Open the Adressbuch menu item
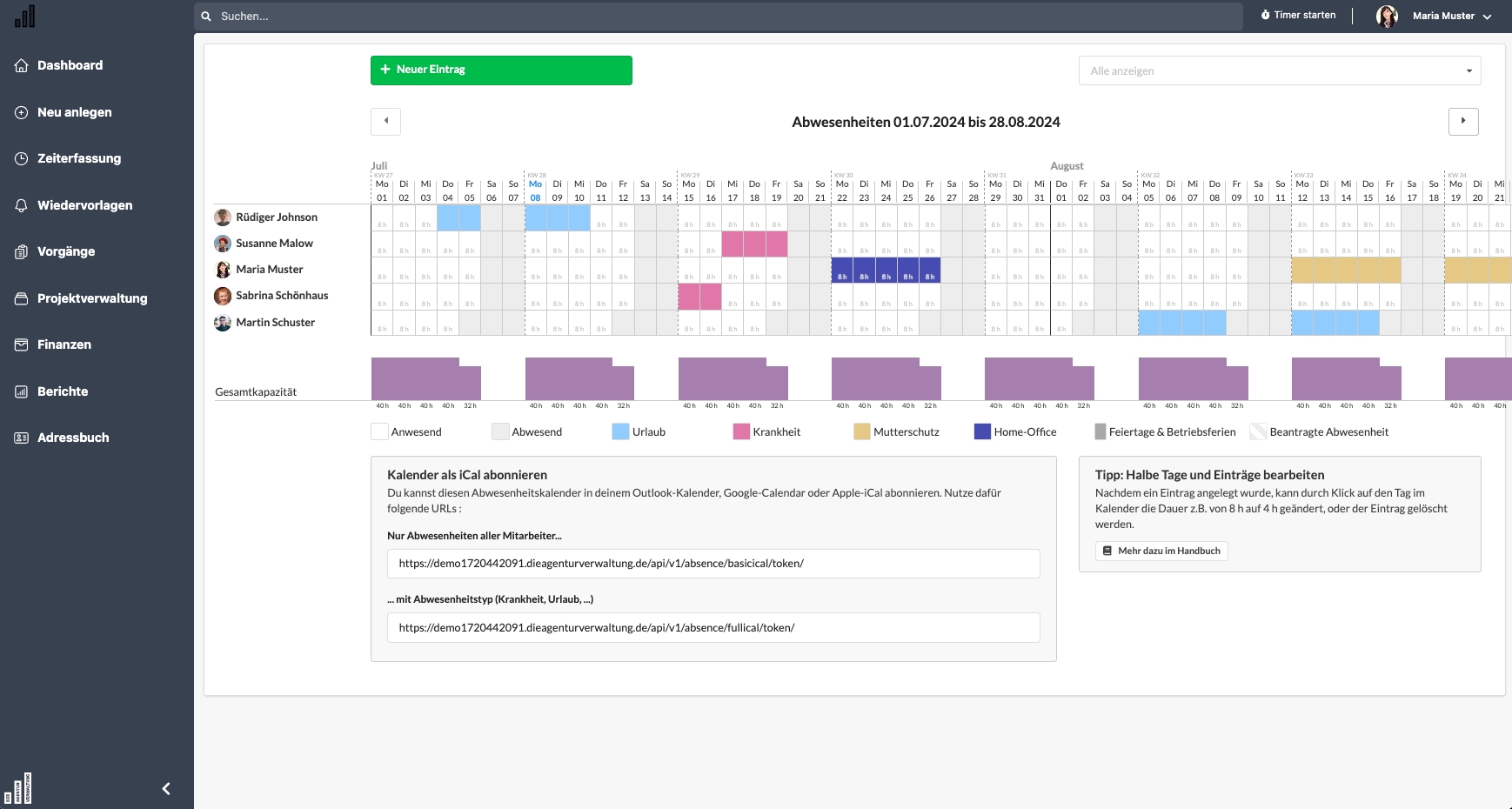This screenshot has width=1512, height=809. point(73,438)
